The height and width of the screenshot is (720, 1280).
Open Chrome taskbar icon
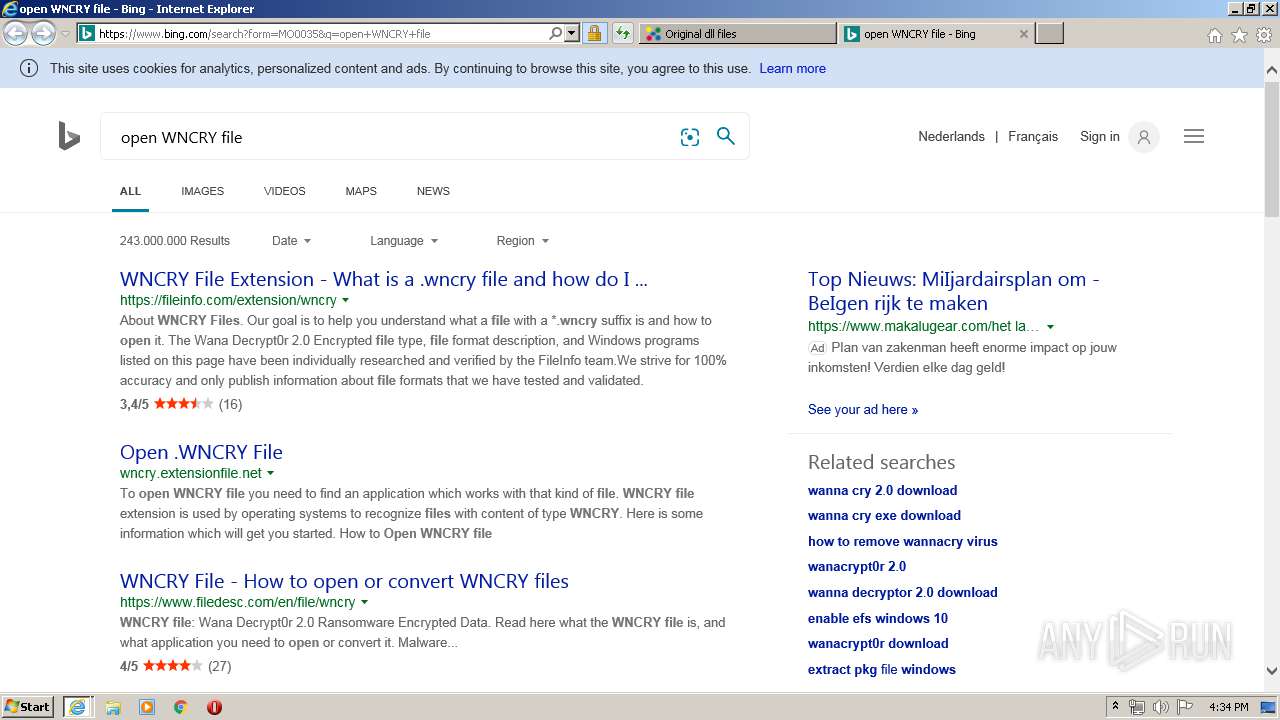tap(181, 707)
